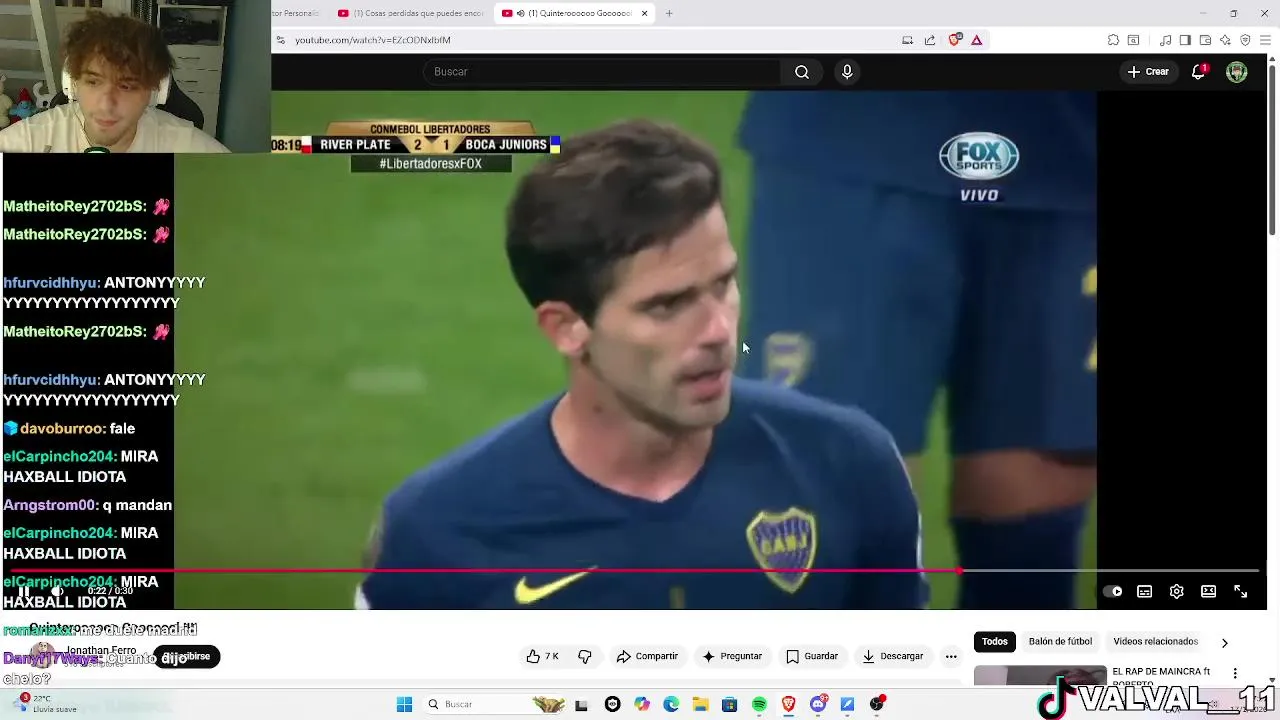1280x720 pixels.
Task: Dislike the video with the thumbs-down
Action: tap(585, 657)
